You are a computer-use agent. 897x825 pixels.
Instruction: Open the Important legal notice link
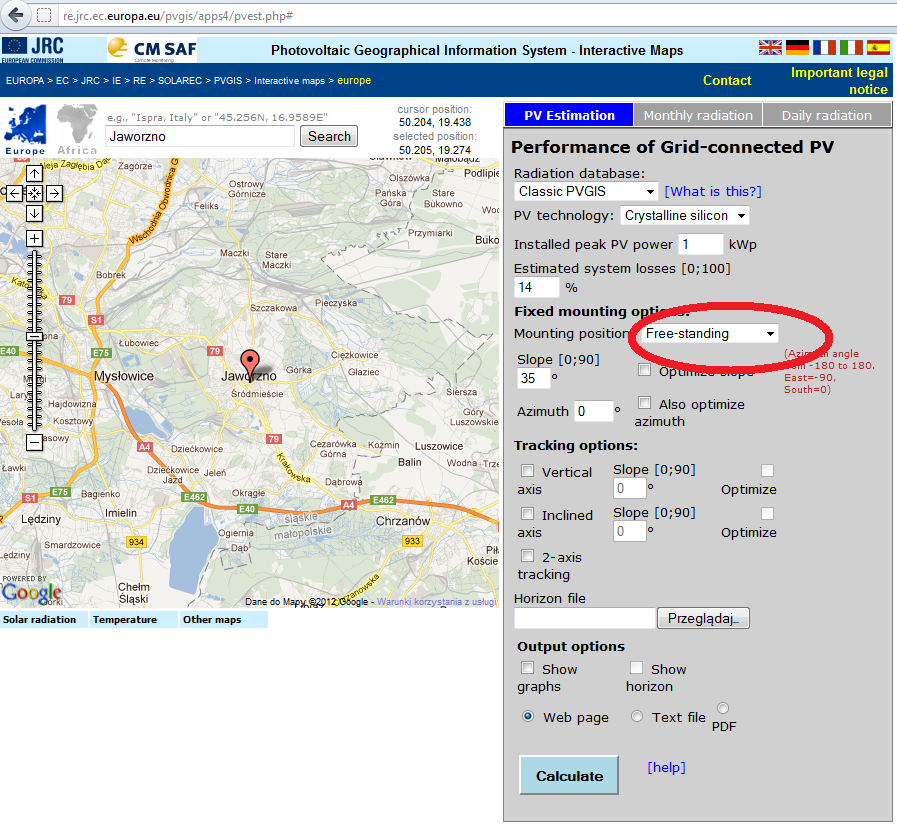(839, 81)
